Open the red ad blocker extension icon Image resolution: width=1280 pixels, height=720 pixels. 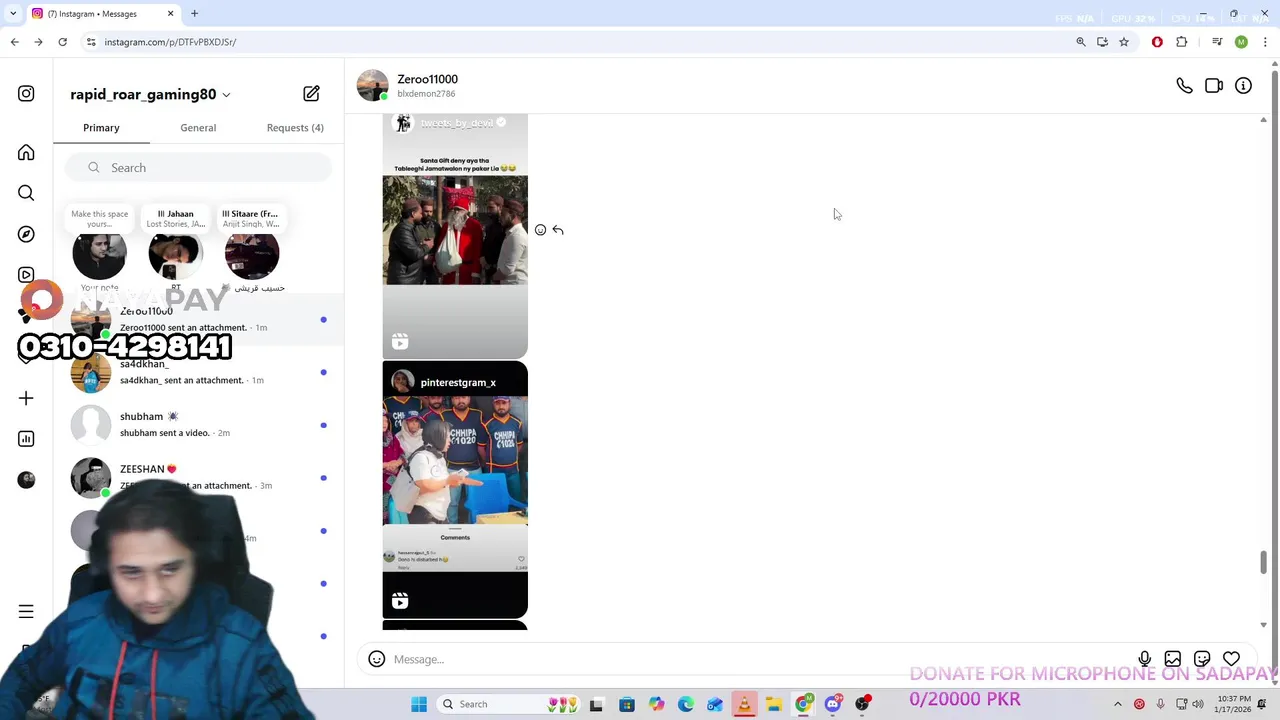coord(1157,42)
